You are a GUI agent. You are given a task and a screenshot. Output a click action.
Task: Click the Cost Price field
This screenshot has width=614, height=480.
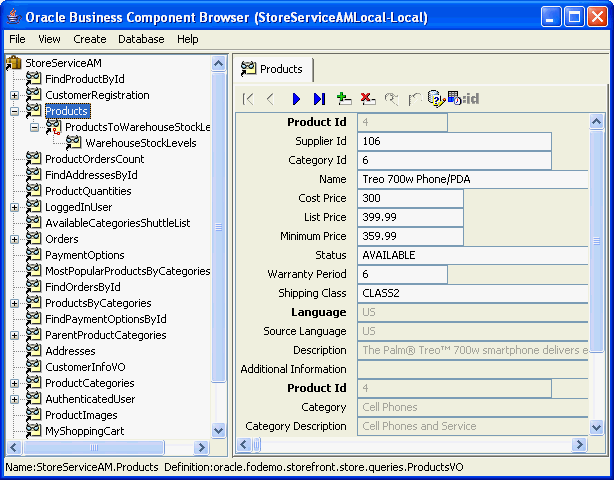[410, 198]
